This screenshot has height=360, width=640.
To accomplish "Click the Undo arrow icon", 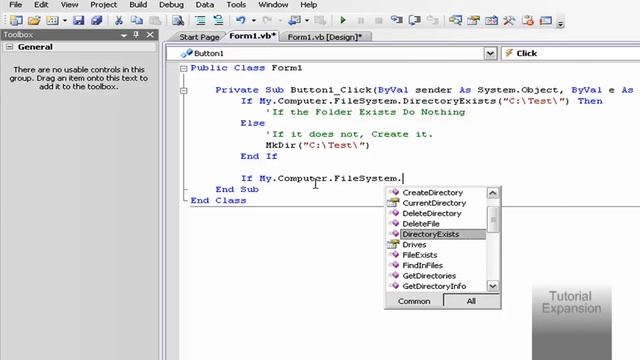I will click(x=241, y=20).
